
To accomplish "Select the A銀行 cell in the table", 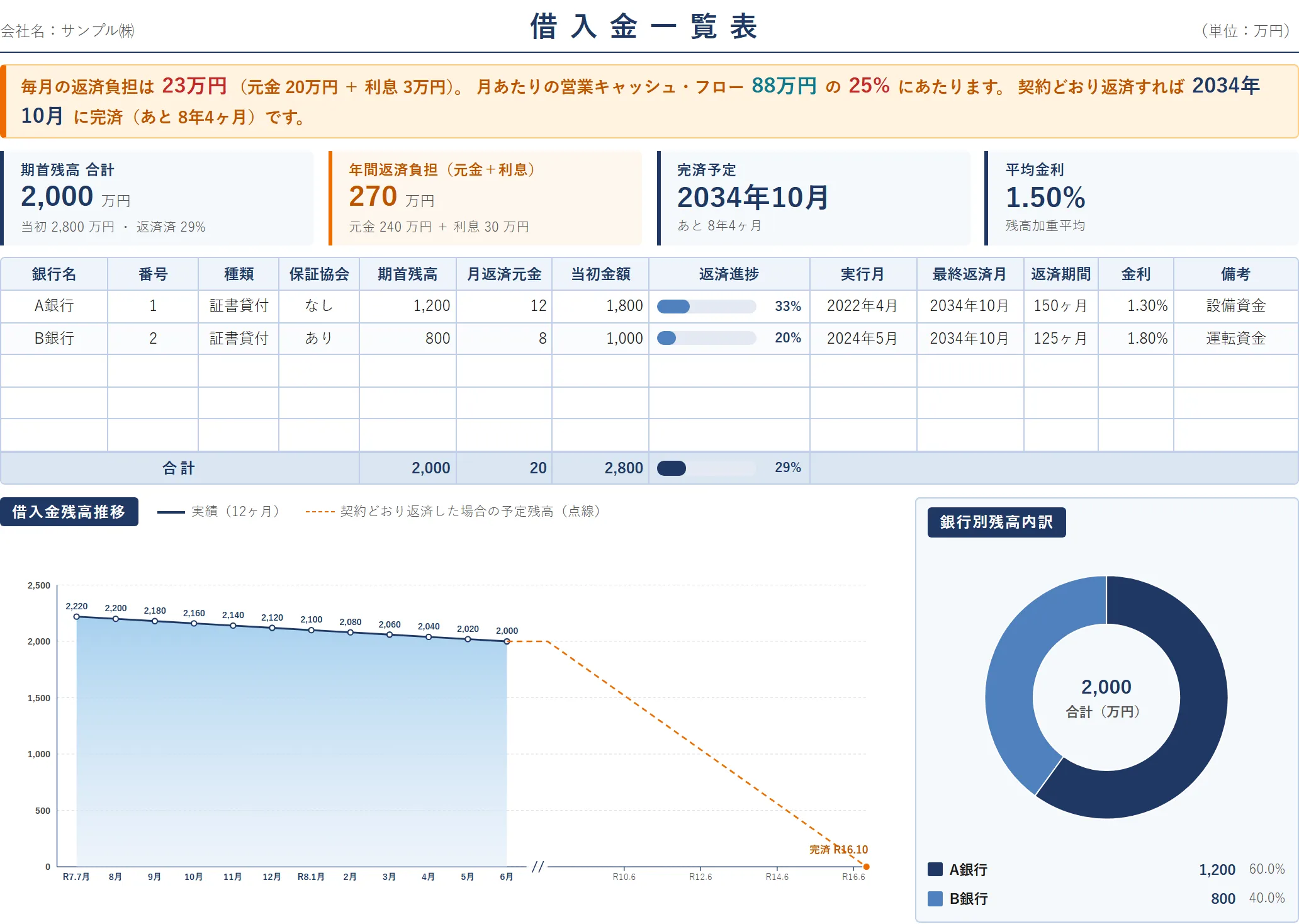I will (x=54, y=306).
